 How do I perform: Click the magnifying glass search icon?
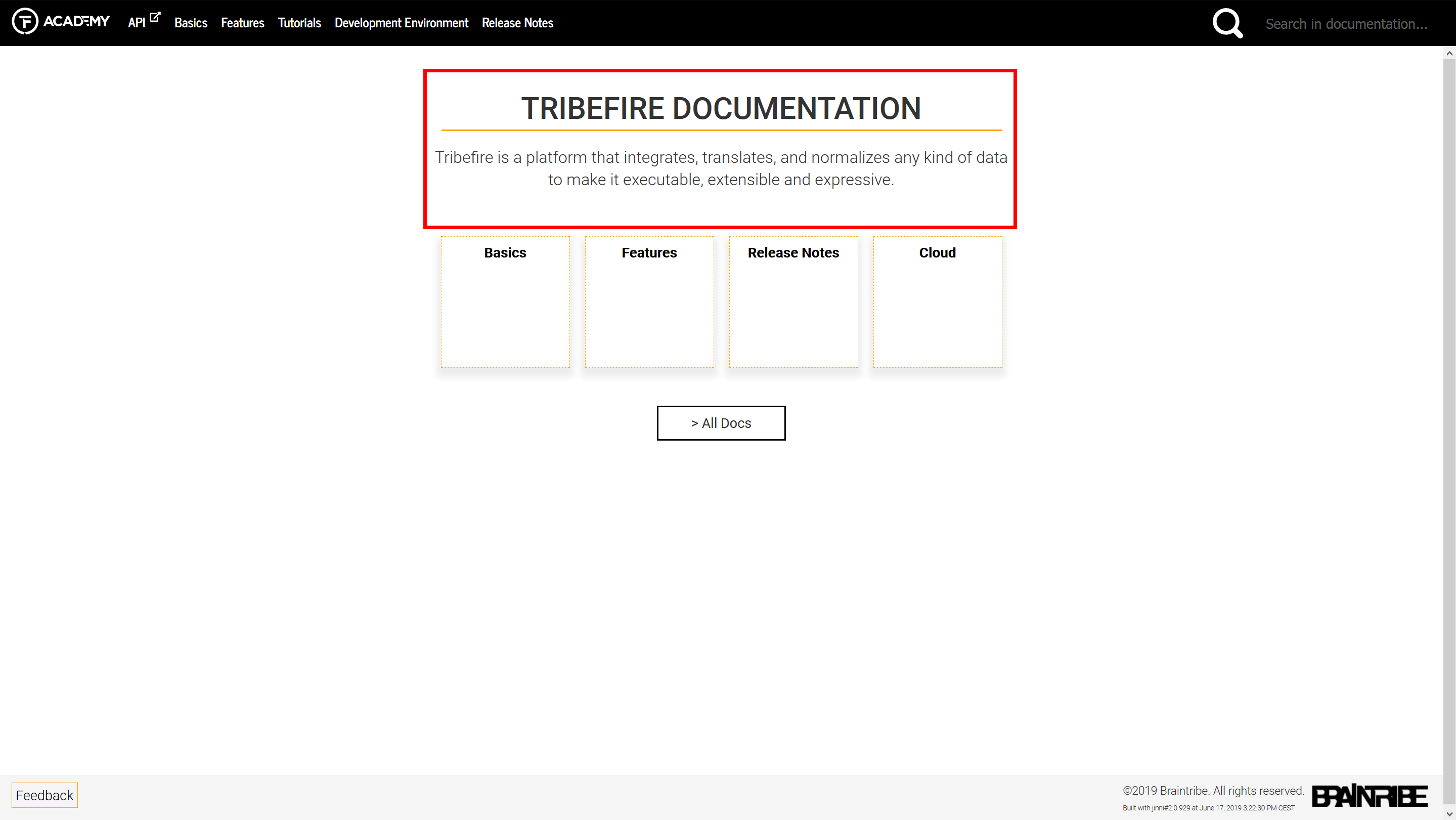1227,23
